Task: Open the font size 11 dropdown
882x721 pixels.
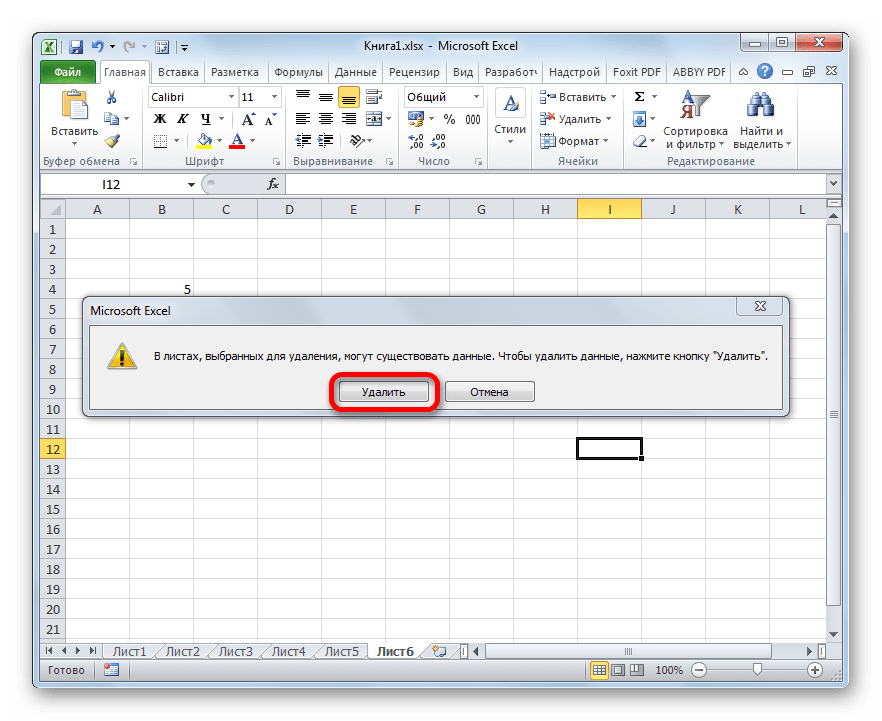Action: (x=274, y=97)
